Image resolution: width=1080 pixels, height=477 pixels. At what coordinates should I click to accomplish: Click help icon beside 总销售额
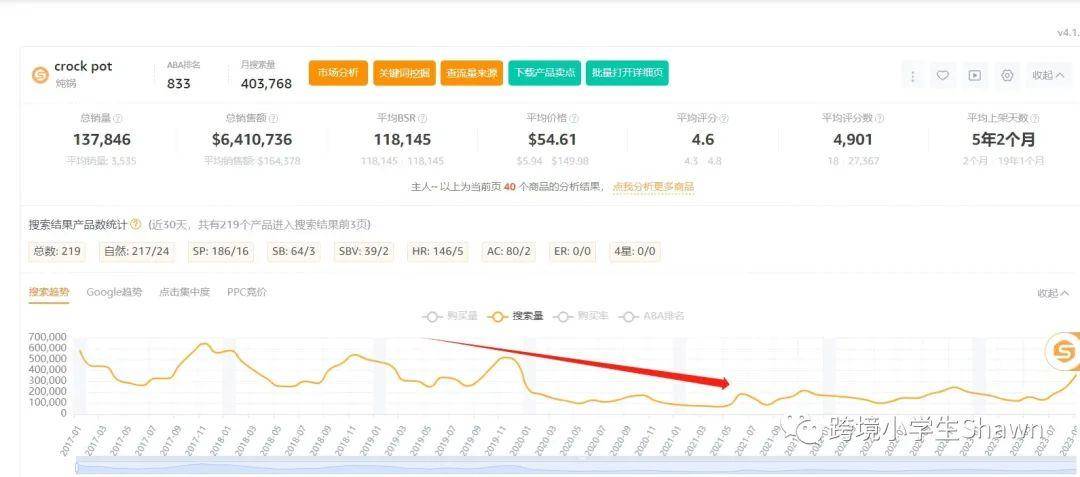pyautogui.click(x=273, y=118)
